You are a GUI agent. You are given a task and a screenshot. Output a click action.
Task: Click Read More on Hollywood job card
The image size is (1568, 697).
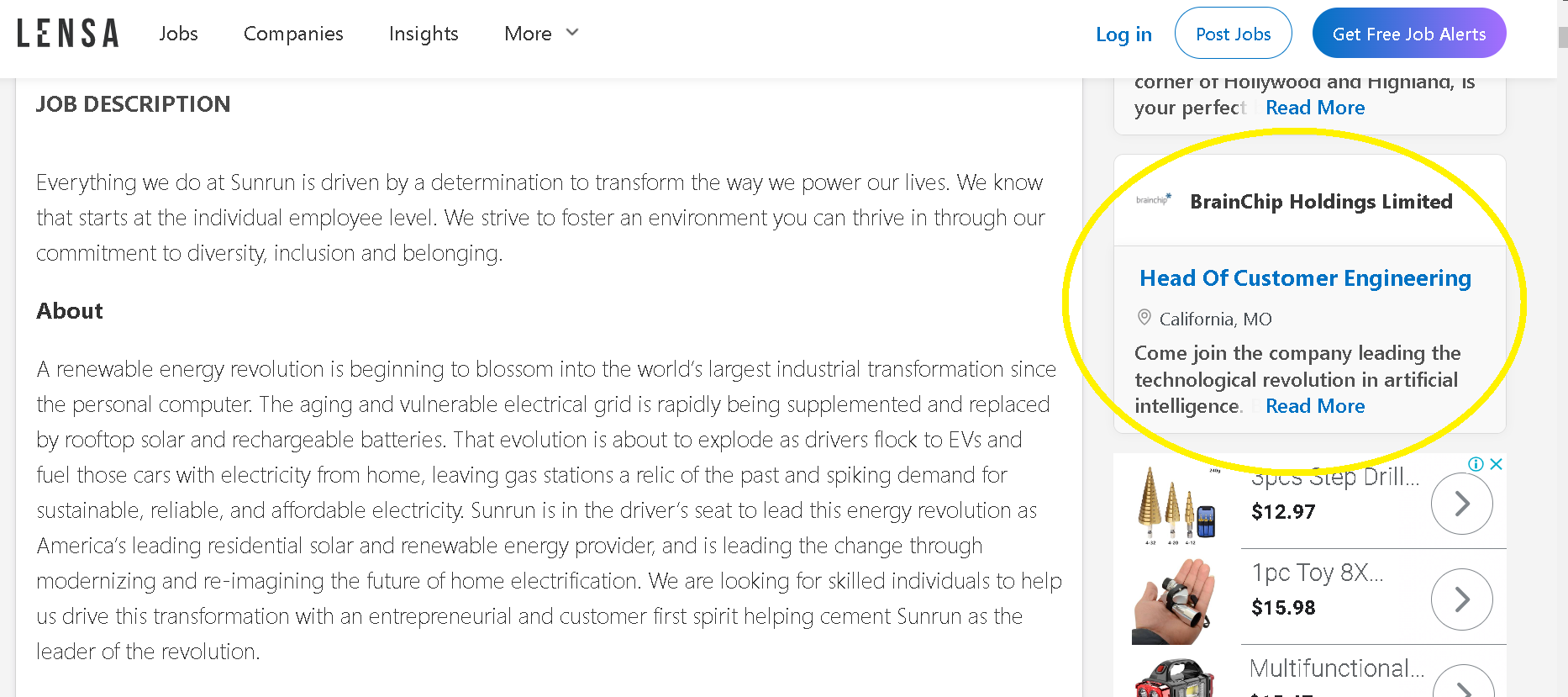click(x=1315, y=108)
